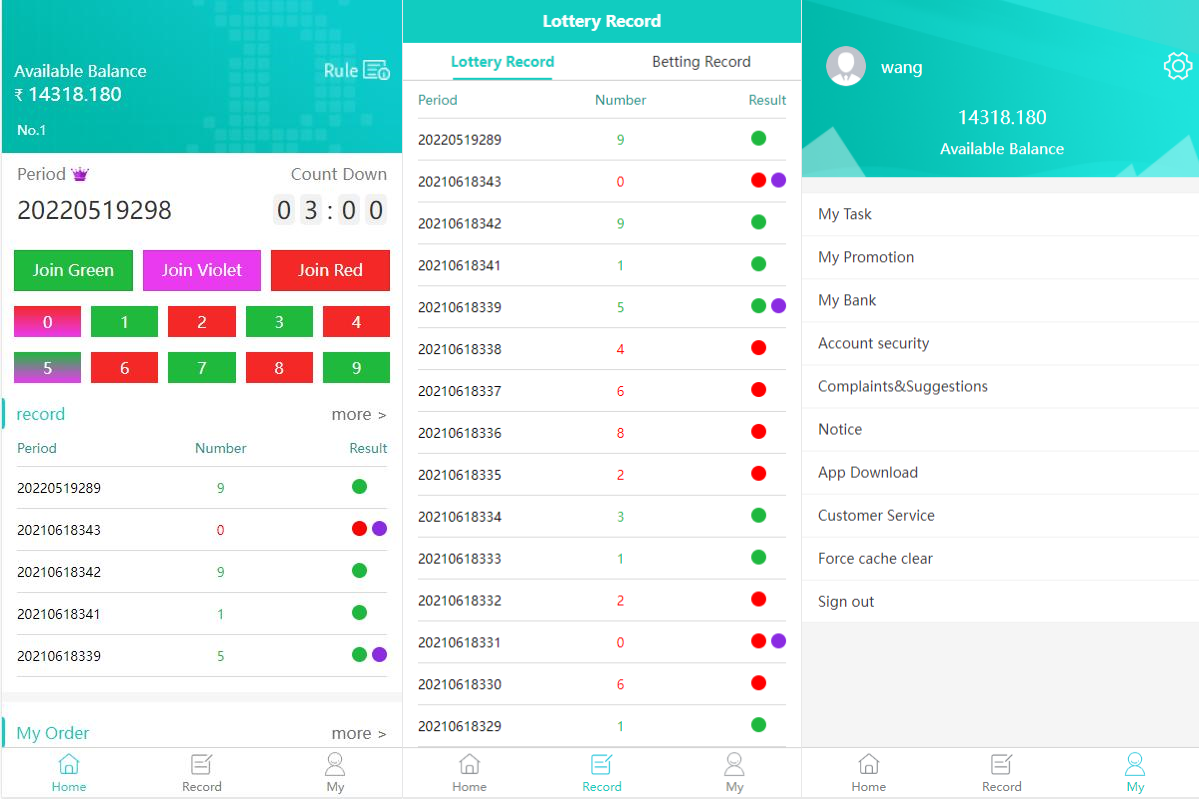Select the Record icon in middle bottom navigation
This screenshot has height=799, width=1199.
[601, 771]
